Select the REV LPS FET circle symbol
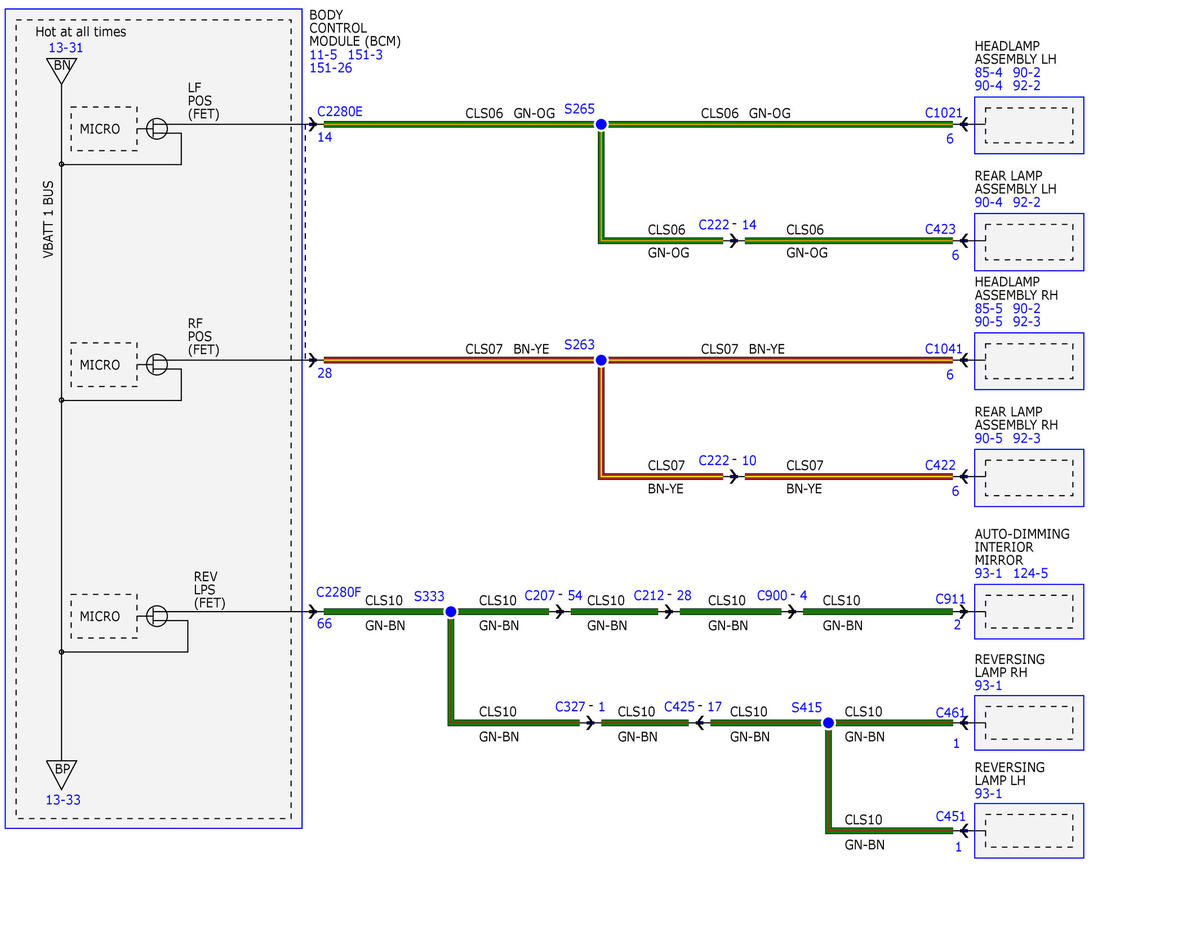This screenshot has width=1200, height=927. [x=157, y=616]
